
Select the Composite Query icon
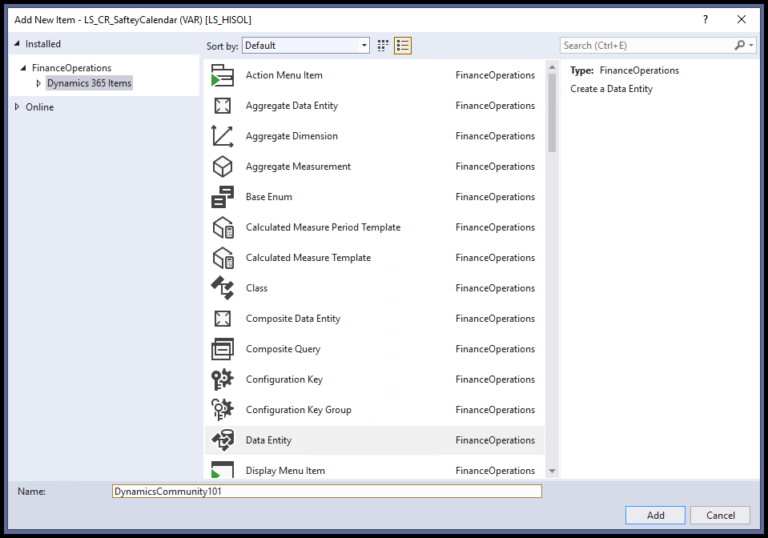(x=222, y=349)
